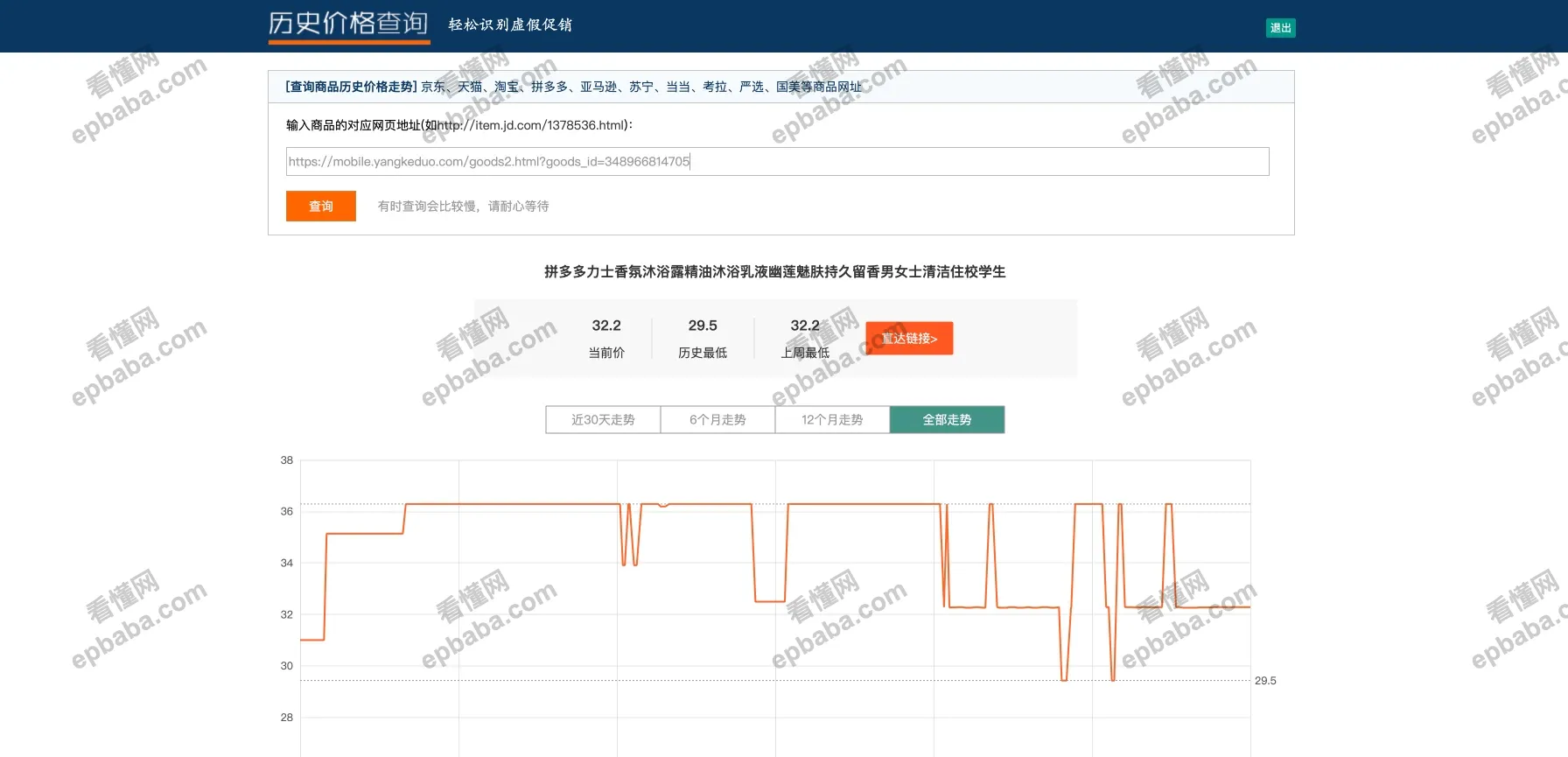Switch to the 近30天走势 tab

click(x=603, y=419)
